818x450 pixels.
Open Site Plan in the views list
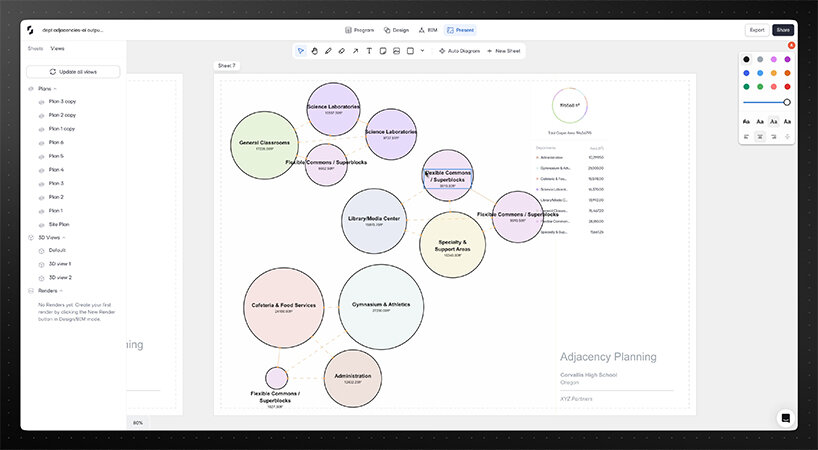point(59,224)
